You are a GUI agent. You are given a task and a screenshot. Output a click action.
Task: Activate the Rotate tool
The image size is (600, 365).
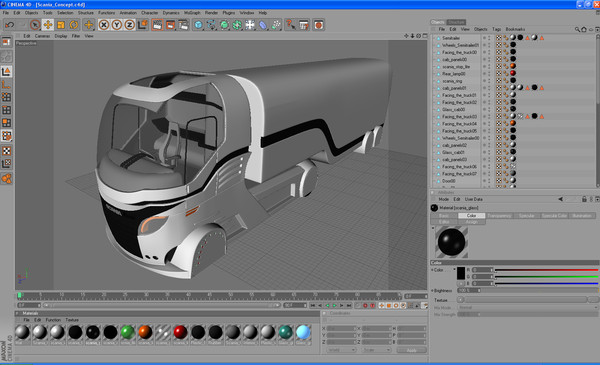tap(73, 25)
